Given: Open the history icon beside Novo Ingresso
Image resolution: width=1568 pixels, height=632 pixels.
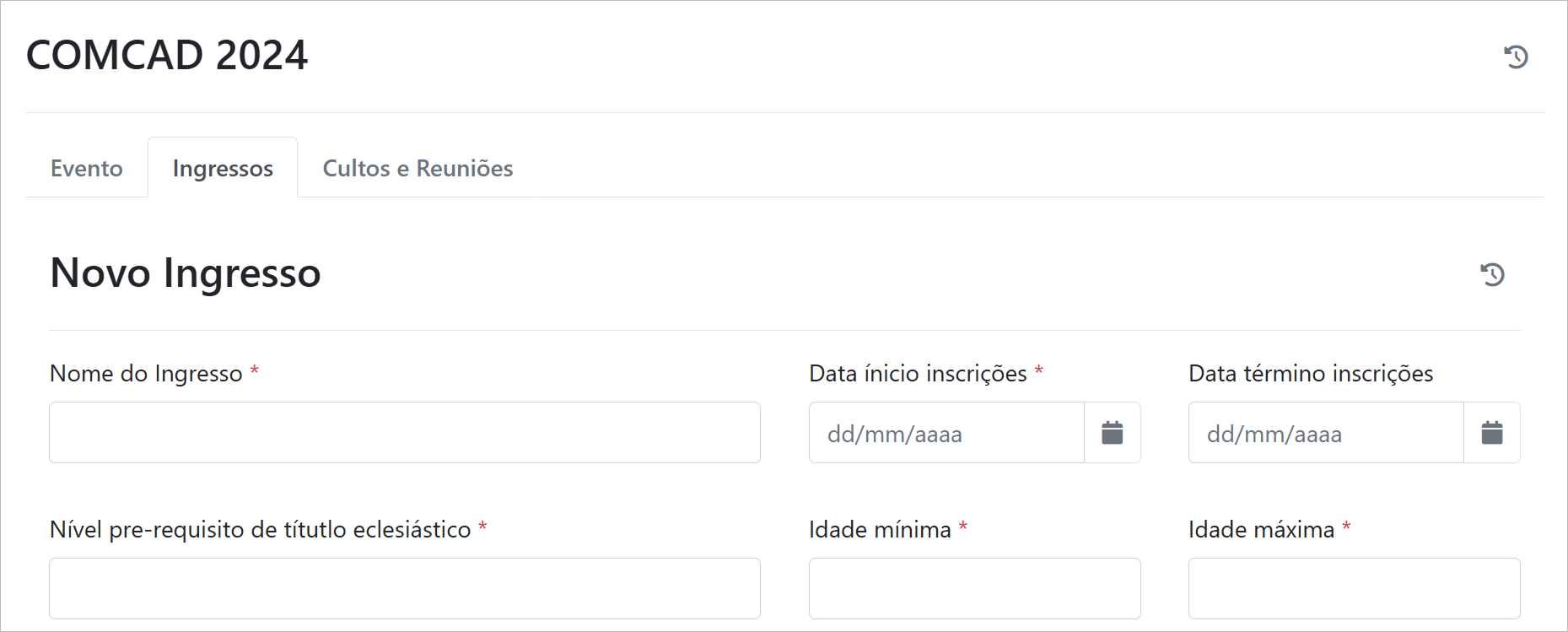Looking at the screenshot, I should pos(1492,274).
